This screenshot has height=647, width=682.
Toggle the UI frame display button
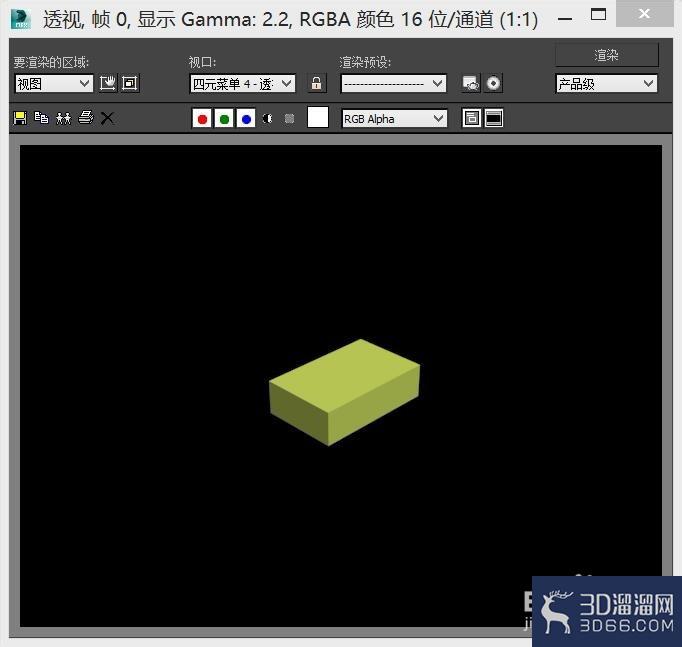tap(494, 118)
